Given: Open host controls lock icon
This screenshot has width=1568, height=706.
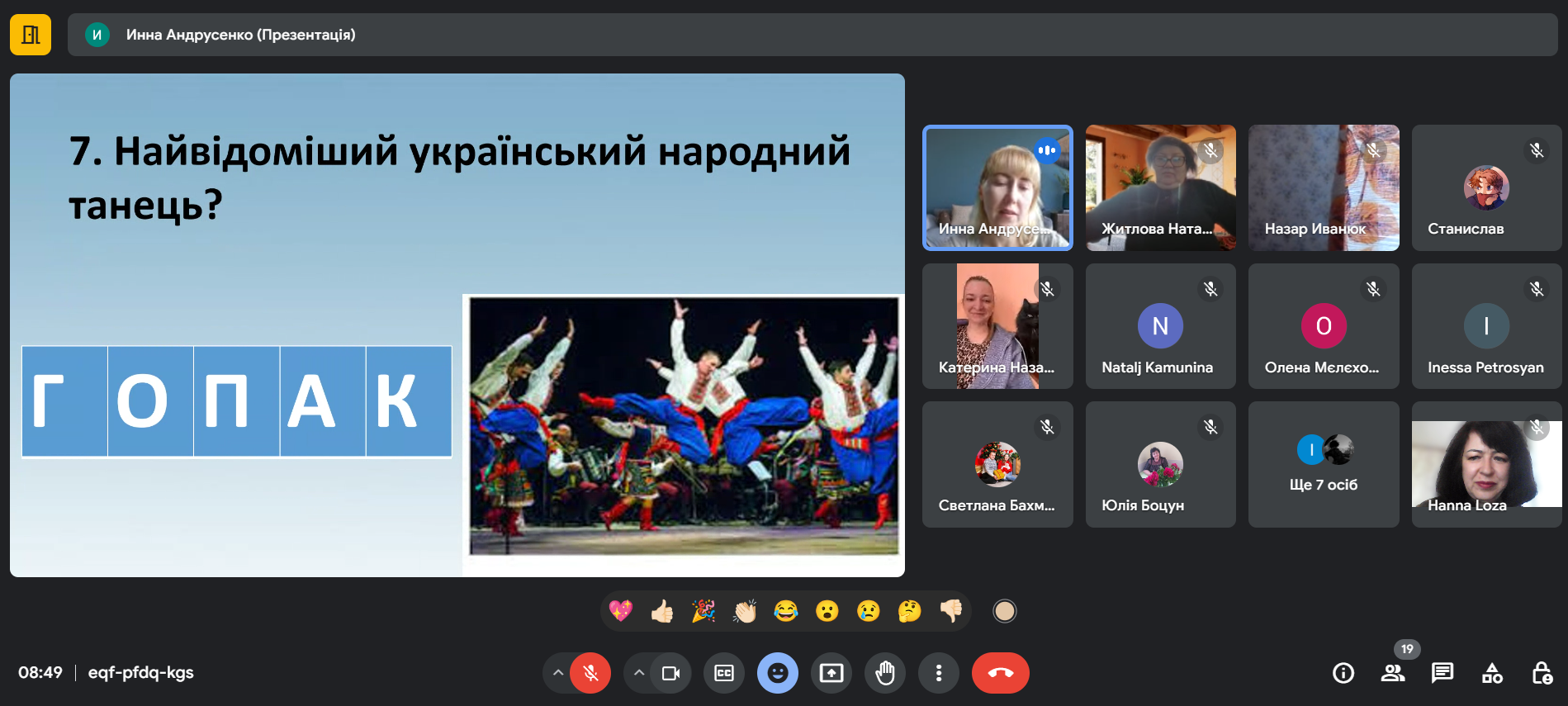Looking at the screenshot, I should [1542, 673].
